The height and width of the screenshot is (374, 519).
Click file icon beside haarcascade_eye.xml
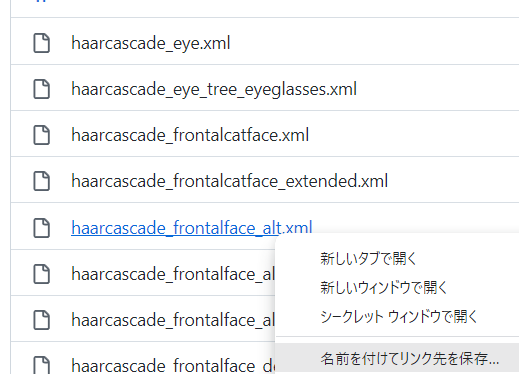(x=42, y=43)
